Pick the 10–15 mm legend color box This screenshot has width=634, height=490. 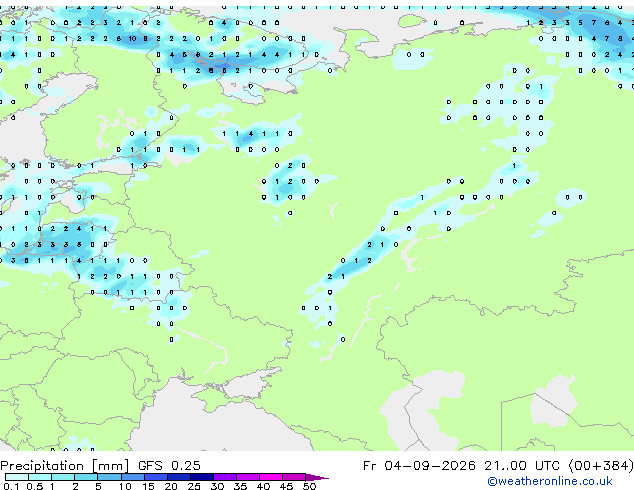click(x=133, y=477)
